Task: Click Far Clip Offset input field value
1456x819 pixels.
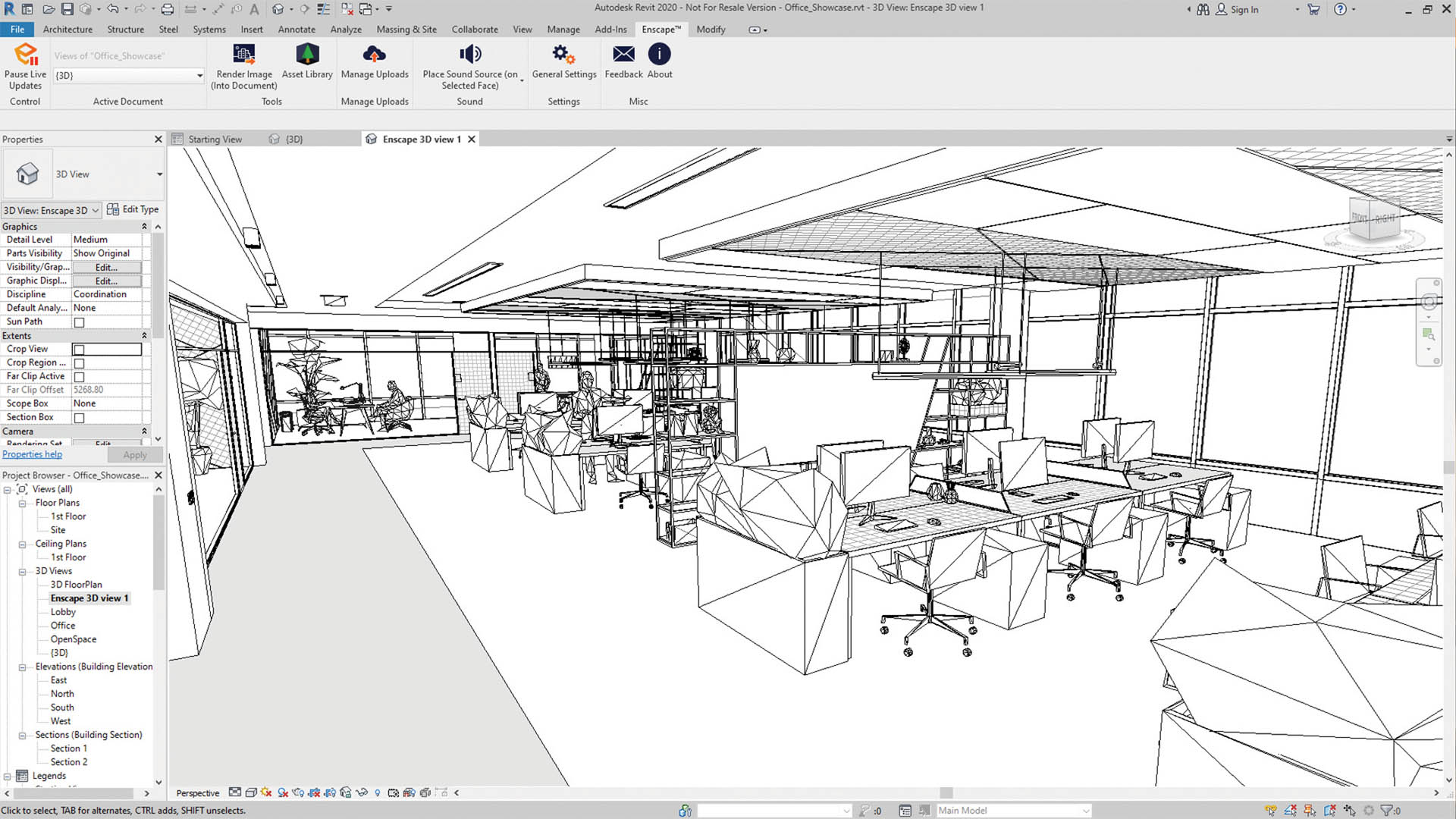Action: [106, 389]
